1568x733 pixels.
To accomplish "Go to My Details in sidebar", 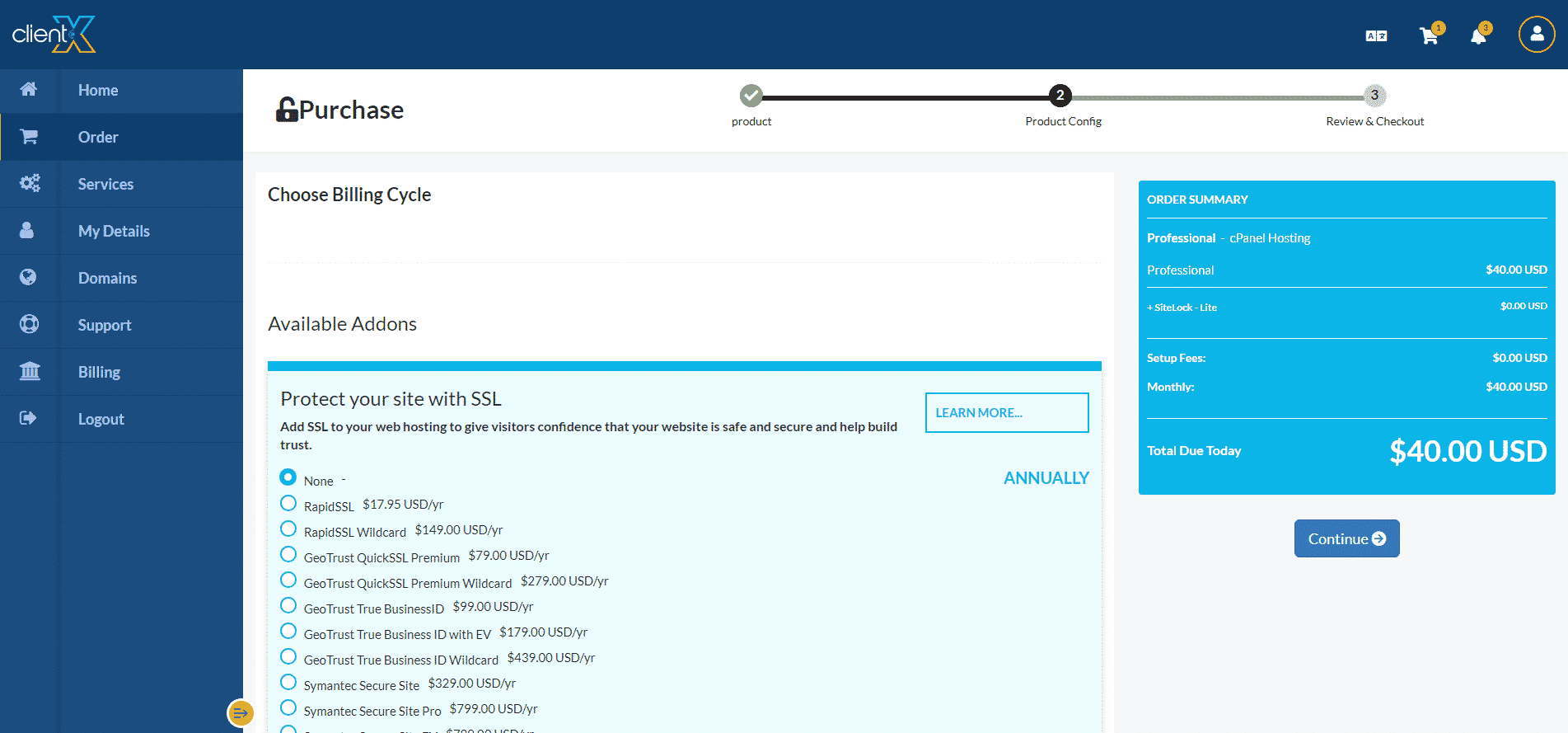I will pyautogui.click(x=114, y=231).
